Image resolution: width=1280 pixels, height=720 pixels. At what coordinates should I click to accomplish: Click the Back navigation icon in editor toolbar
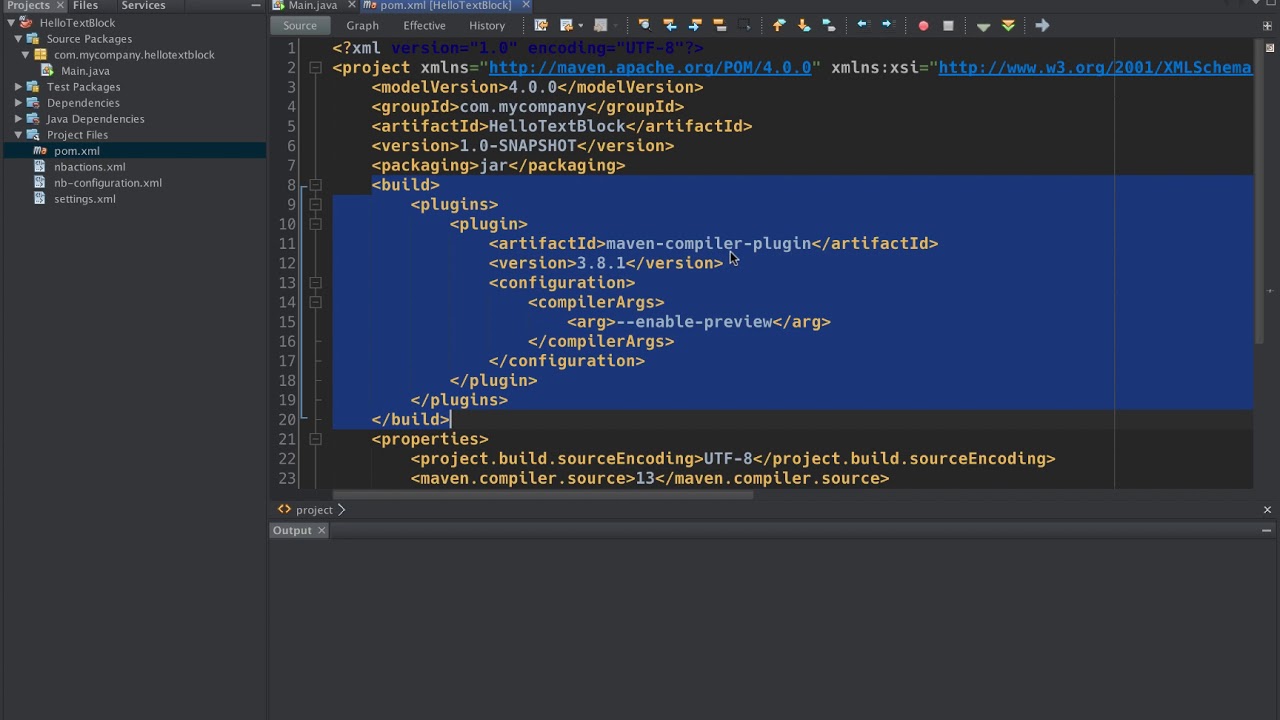[x=566, y=25]
